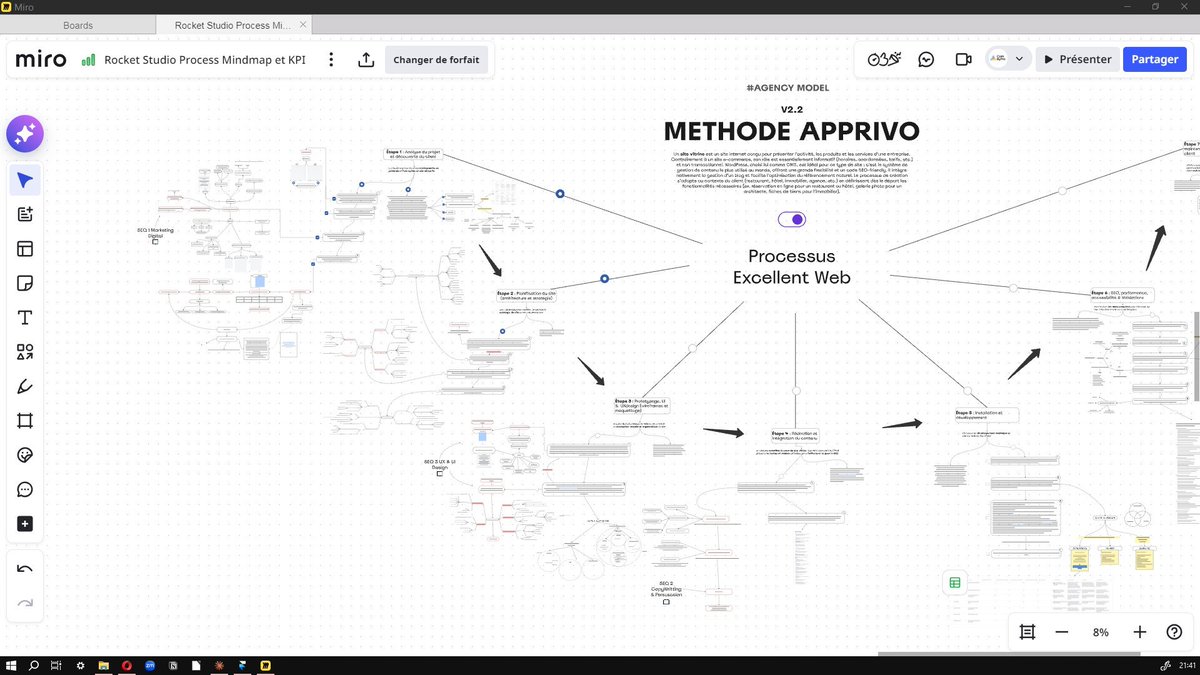
Task: Select the #AGENCY MODEL label
Action: pyautogui.click(x=788, y=88)
